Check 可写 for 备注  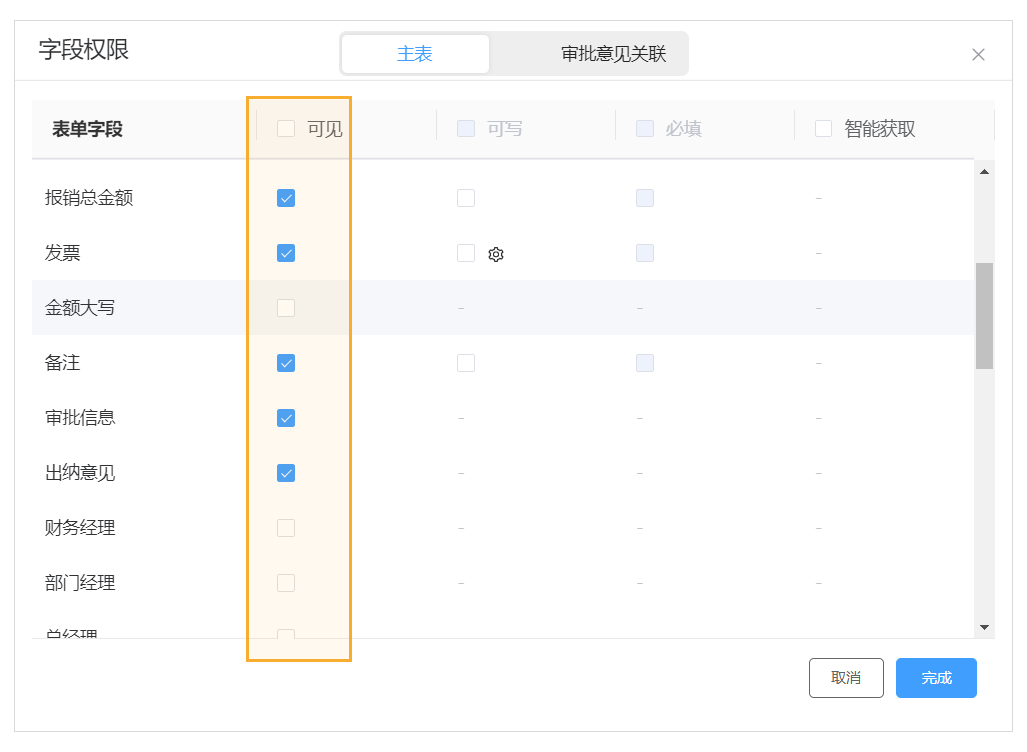465,363
